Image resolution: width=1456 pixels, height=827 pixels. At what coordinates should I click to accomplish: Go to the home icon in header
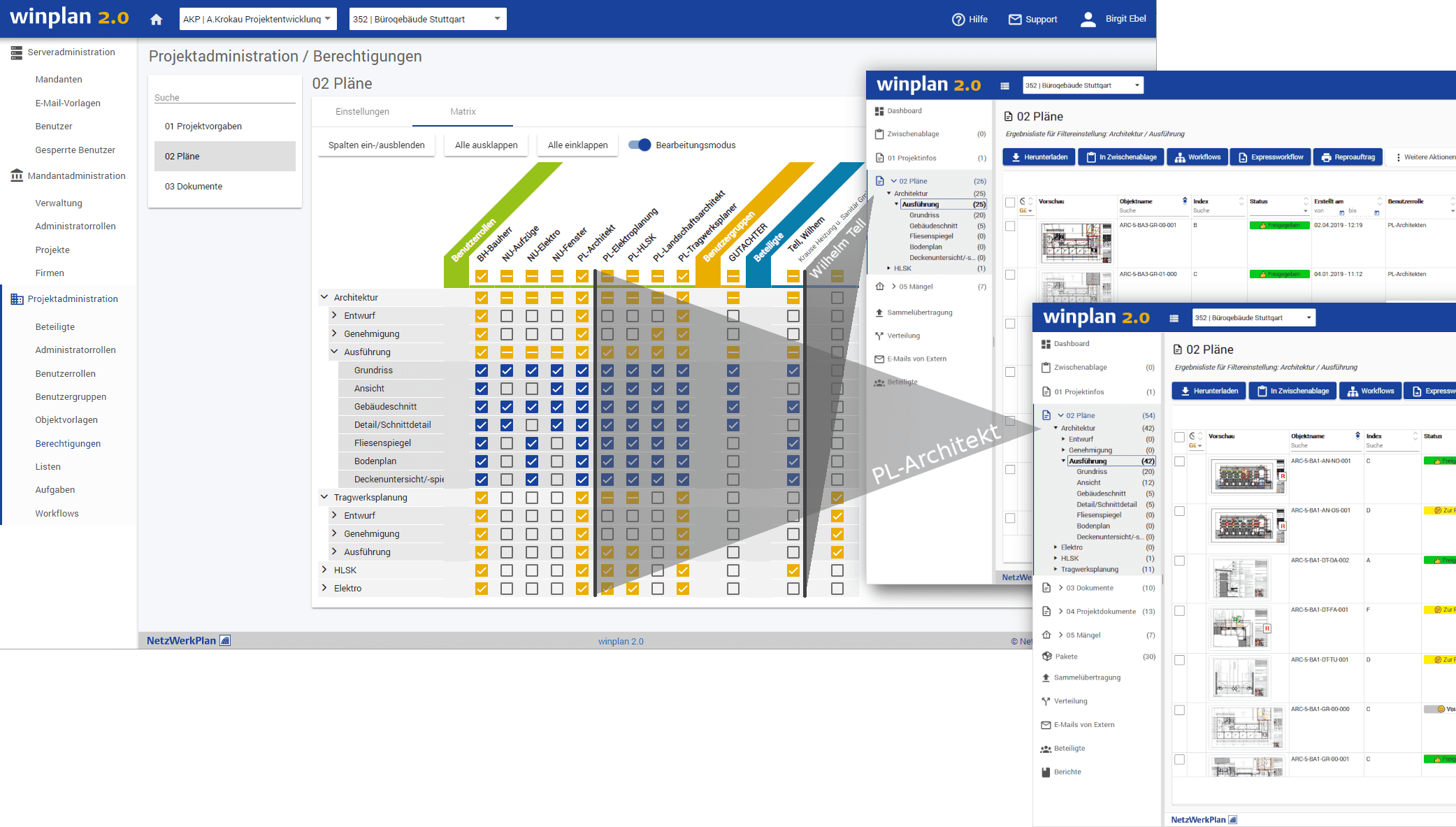[x=157, y=20]
